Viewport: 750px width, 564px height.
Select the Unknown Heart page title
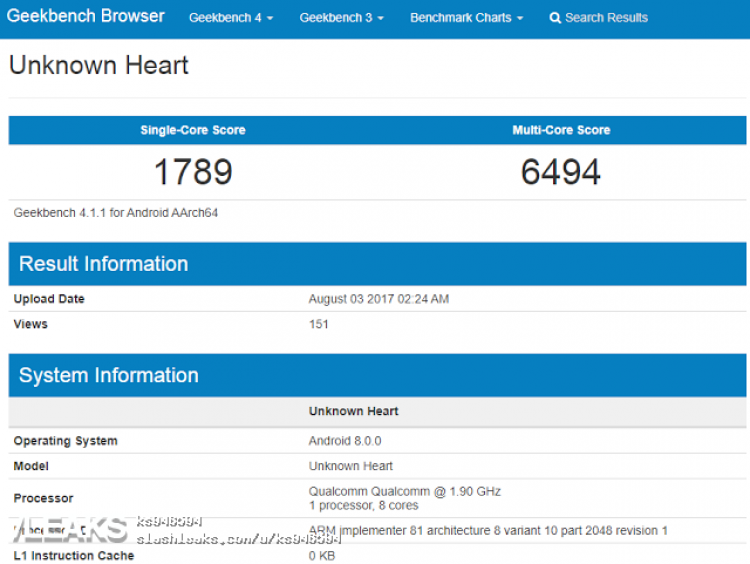(99, 65)
